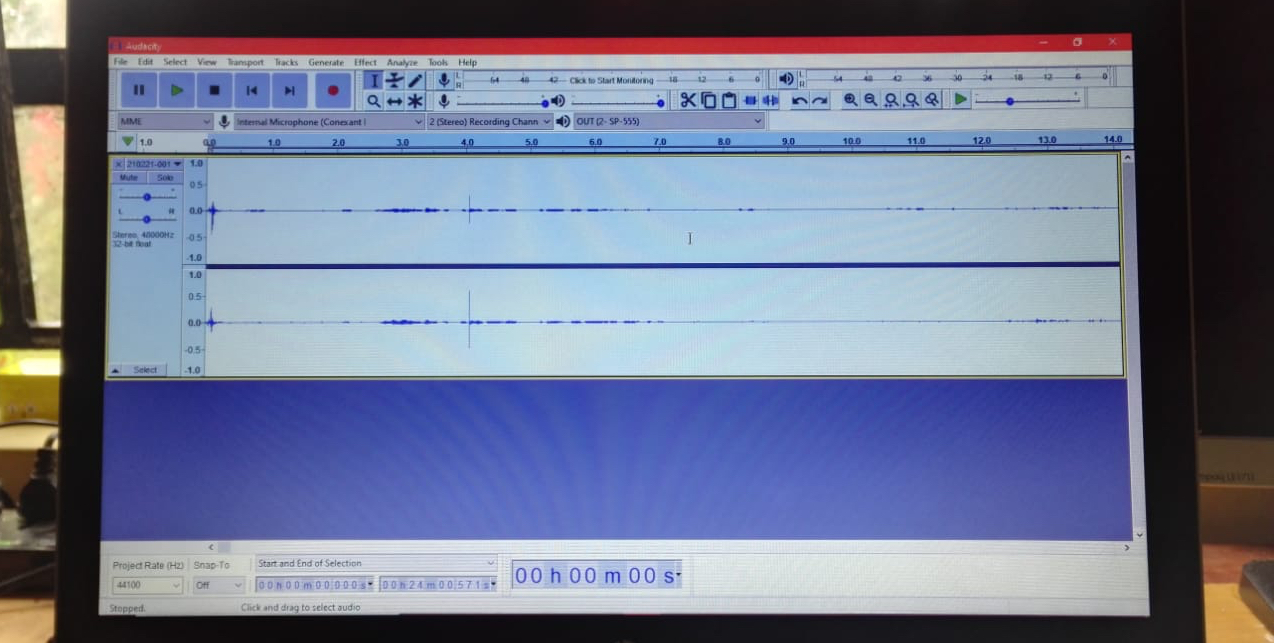Trim audio outside the selection
The height and width of the screenshot is (643, 1274).
[750, 100]
